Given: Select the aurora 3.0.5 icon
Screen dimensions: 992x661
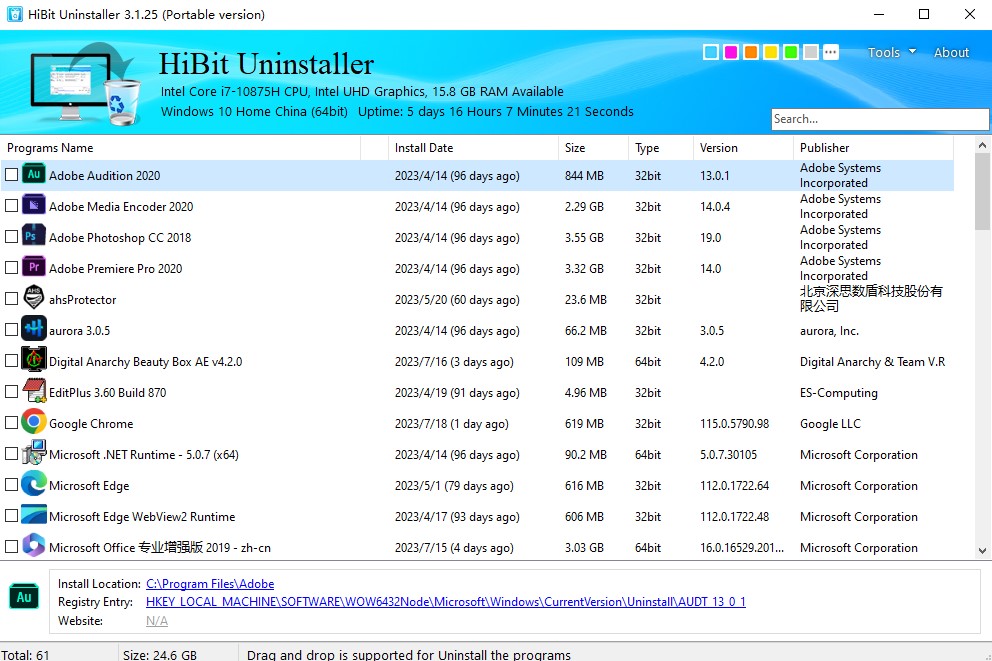Looking at the screenshot, I should point(34,330).
